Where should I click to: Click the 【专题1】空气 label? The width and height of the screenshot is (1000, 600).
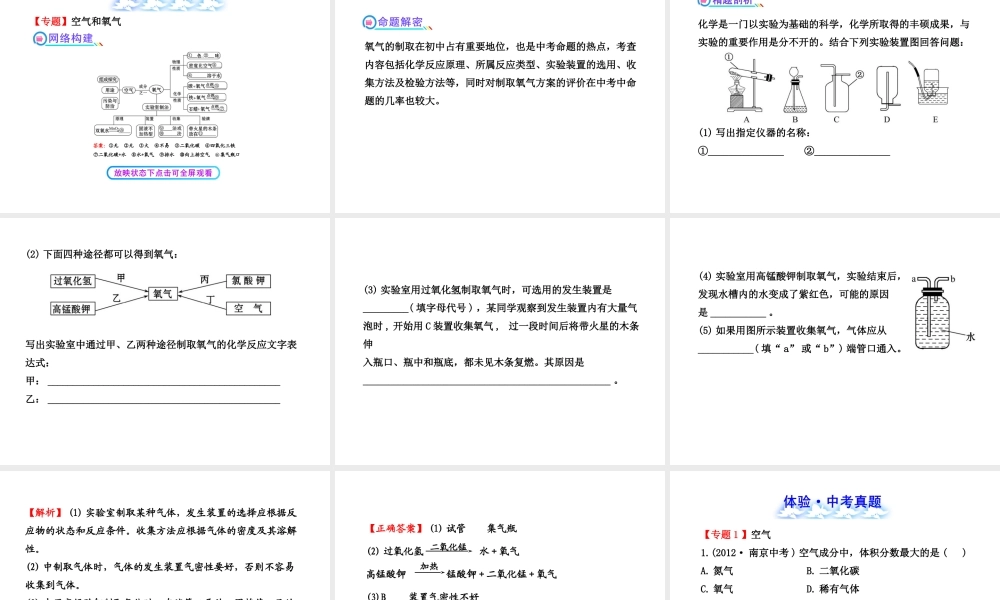click(736, 535)
